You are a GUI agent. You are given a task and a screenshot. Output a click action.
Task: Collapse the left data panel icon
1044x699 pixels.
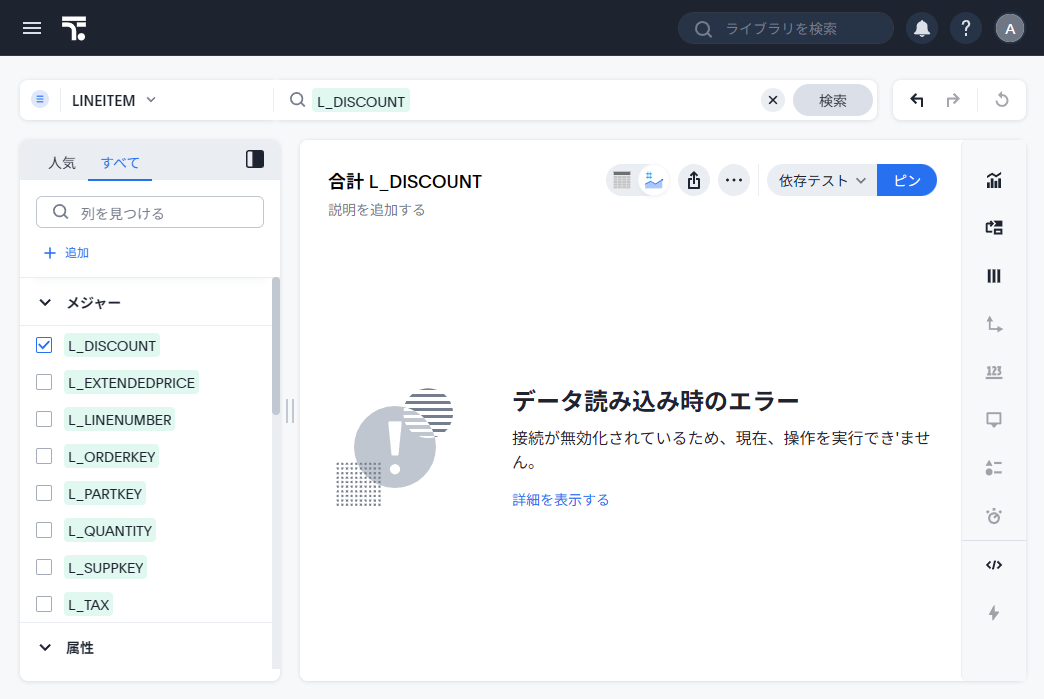[x=255, y=159]
